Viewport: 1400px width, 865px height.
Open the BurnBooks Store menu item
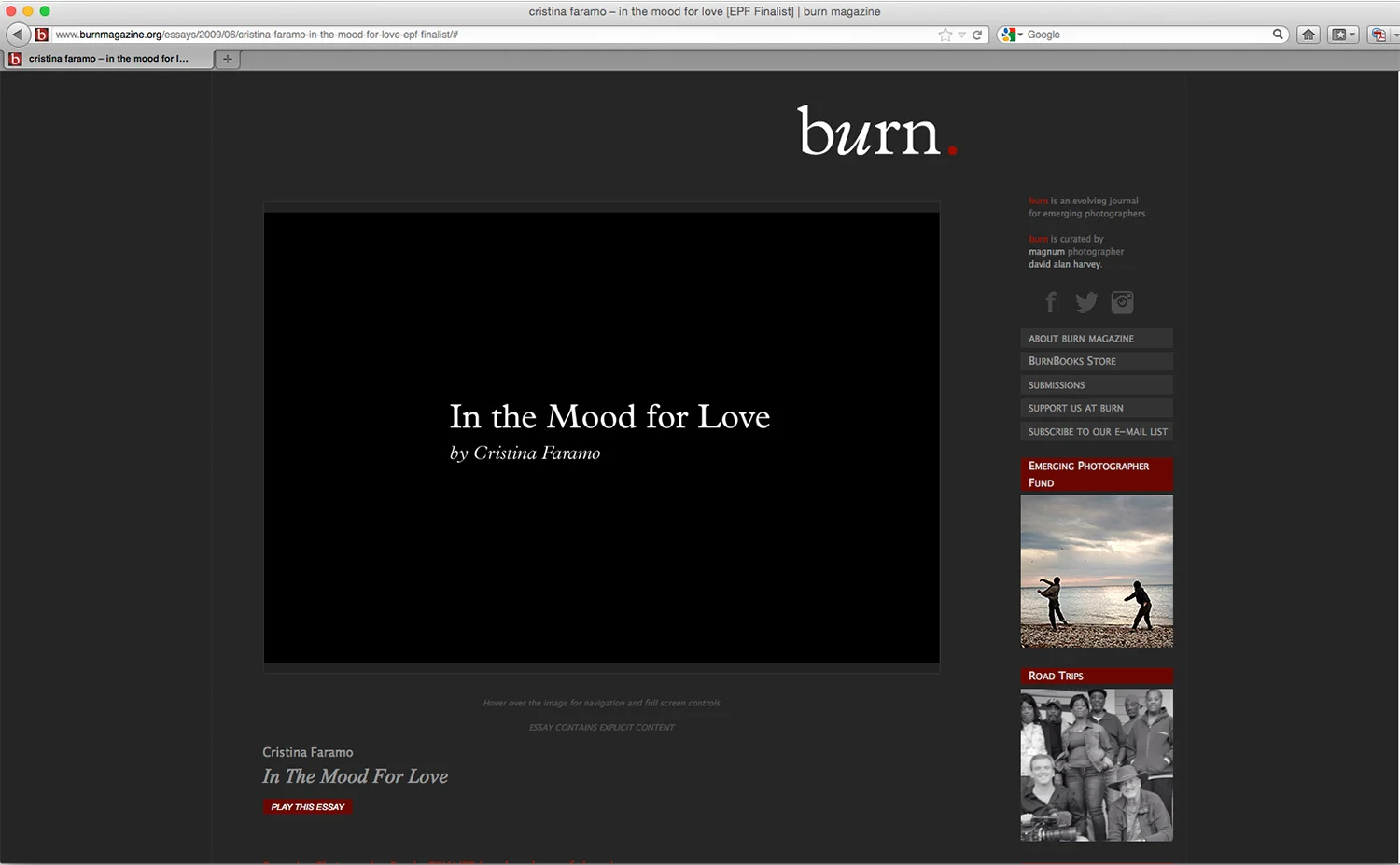pos(1097,361)
